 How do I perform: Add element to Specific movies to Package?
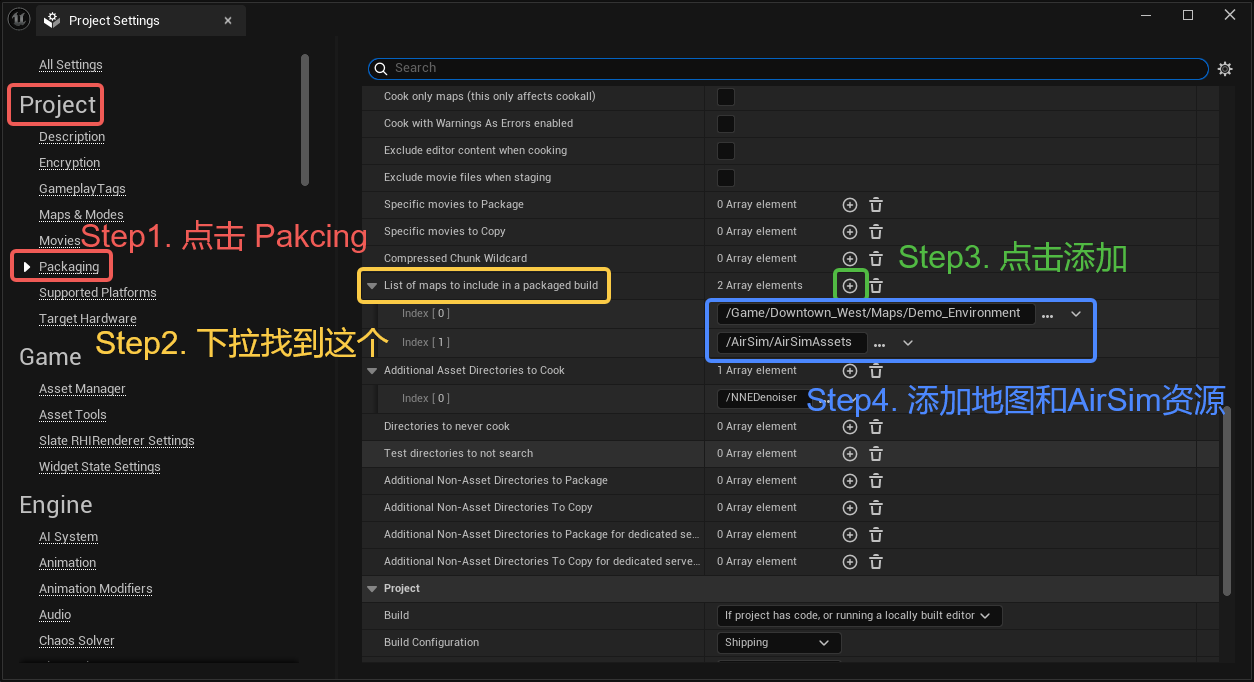pyautogui.click(x=850, y=205)
